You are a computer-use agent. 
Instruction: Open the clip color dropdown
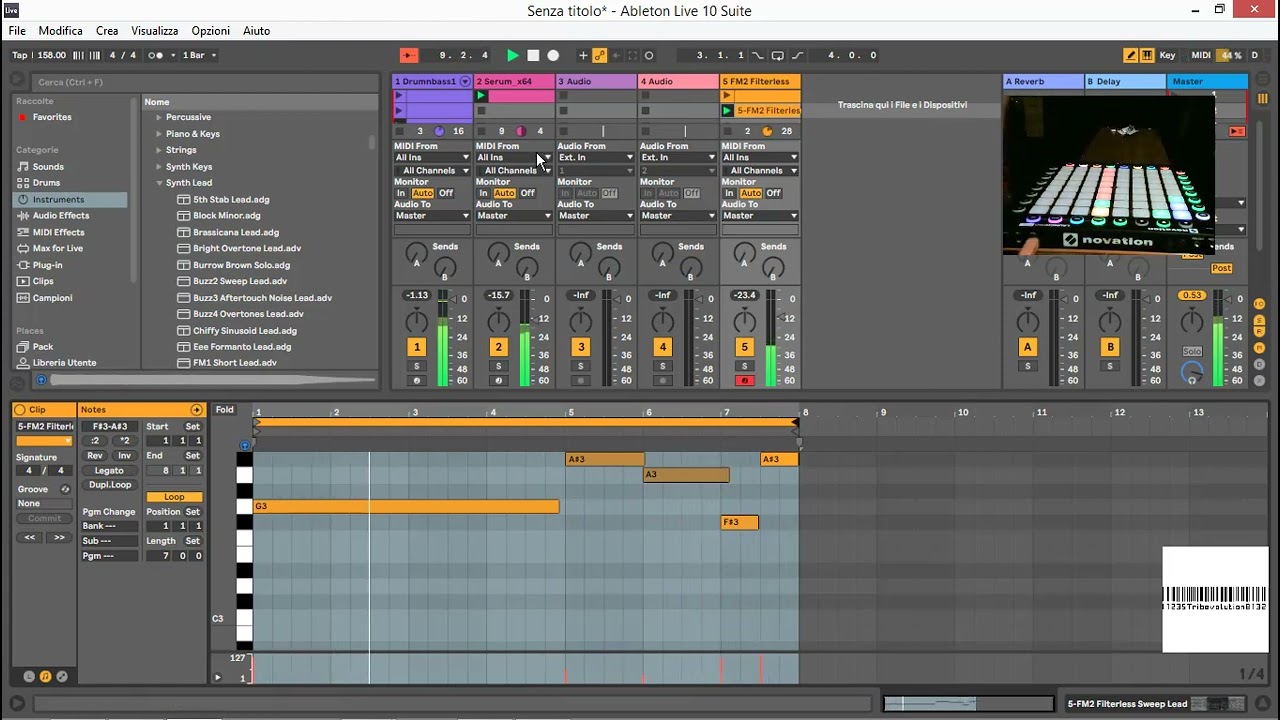(x=45, y=441)
